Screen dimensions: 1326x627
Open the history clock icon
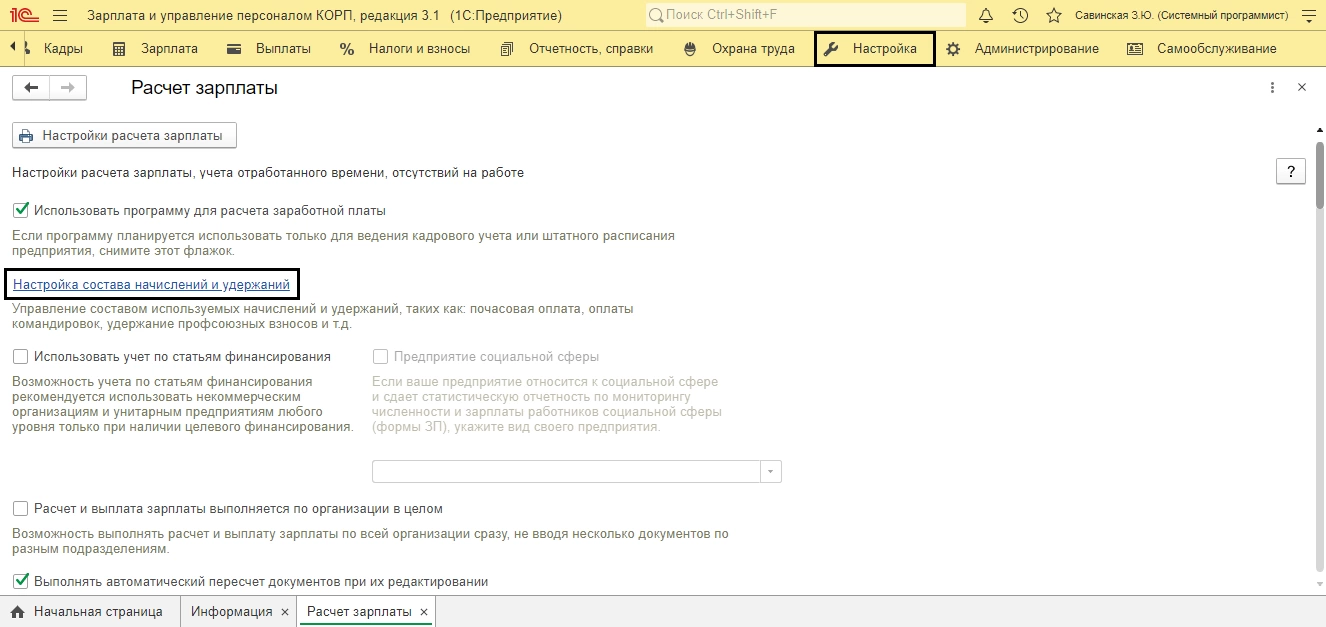pyautogui.click(x=1020, y=16)
